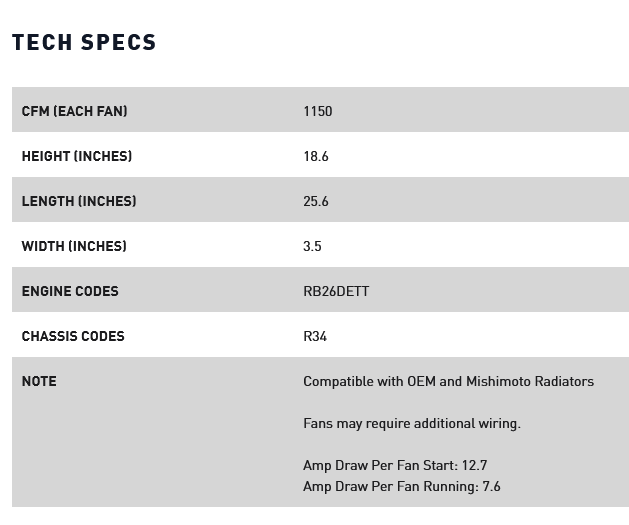This screenshot has width=629, height=525.
Task: Select the NOTE row label
Action: click(x=39, y=381)
